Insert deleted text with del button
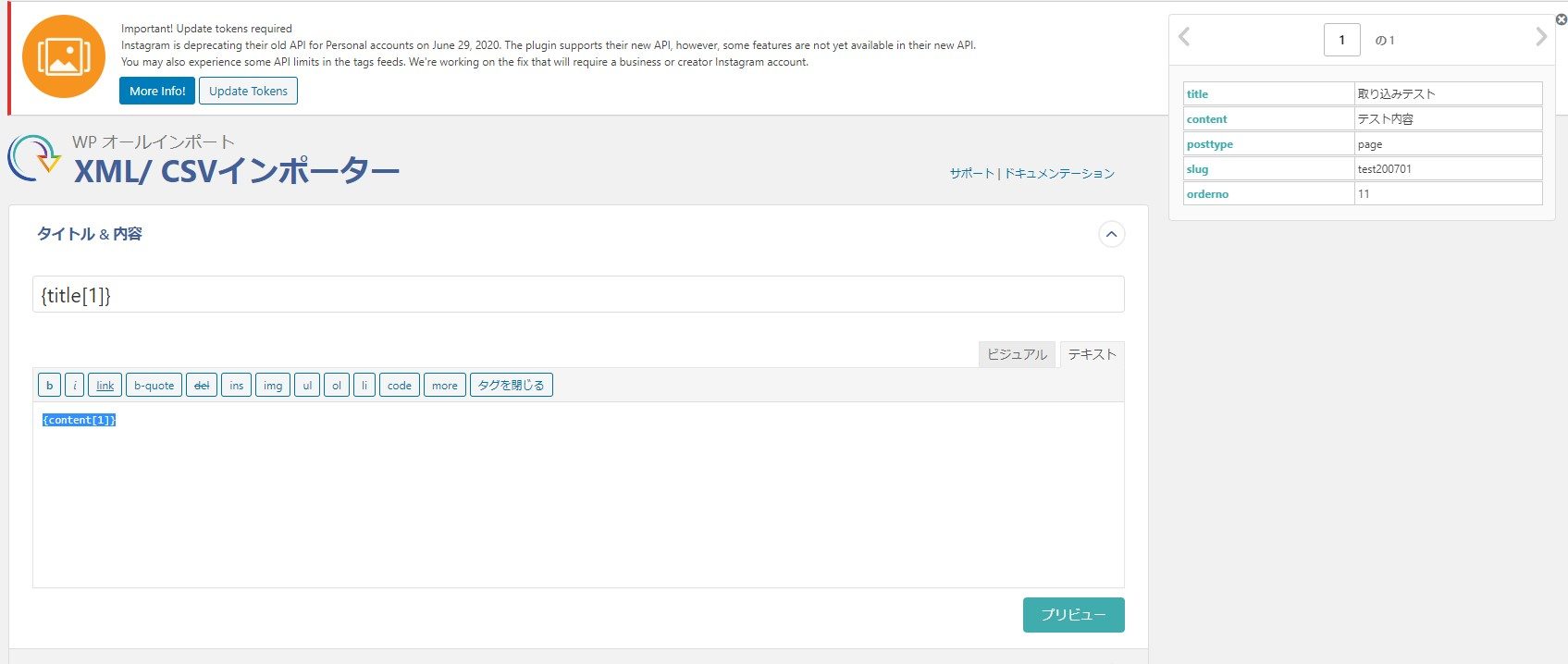This screenshot has height=664, width=1568. point(202,385)
